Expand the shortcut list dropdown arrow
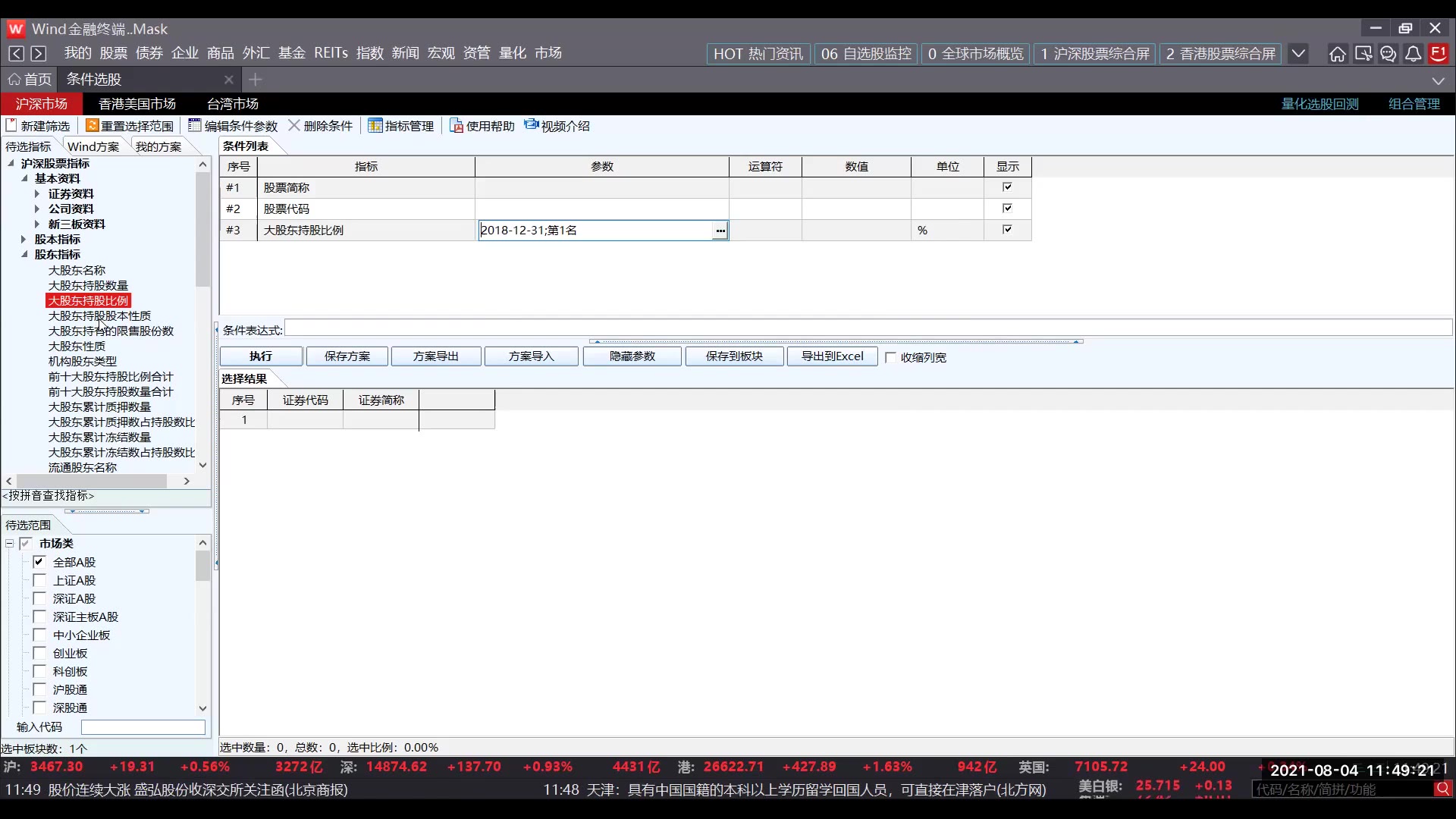This screenshot has height=819, width=1456. tap(1298, 54)
